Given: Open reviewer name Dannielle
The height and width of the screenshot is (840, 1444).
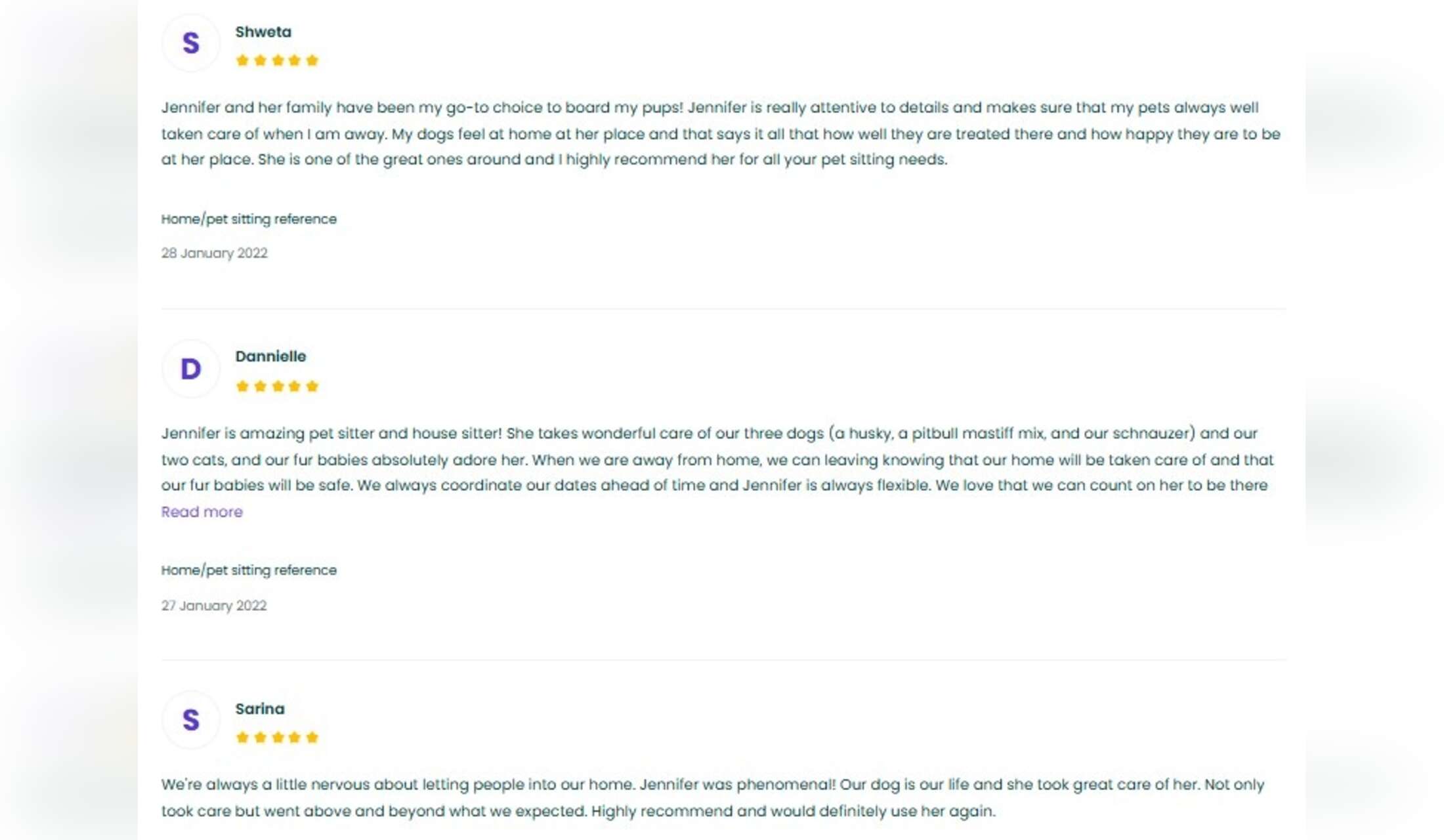Looking at the screenshot, I should click(x=270, y=356).
